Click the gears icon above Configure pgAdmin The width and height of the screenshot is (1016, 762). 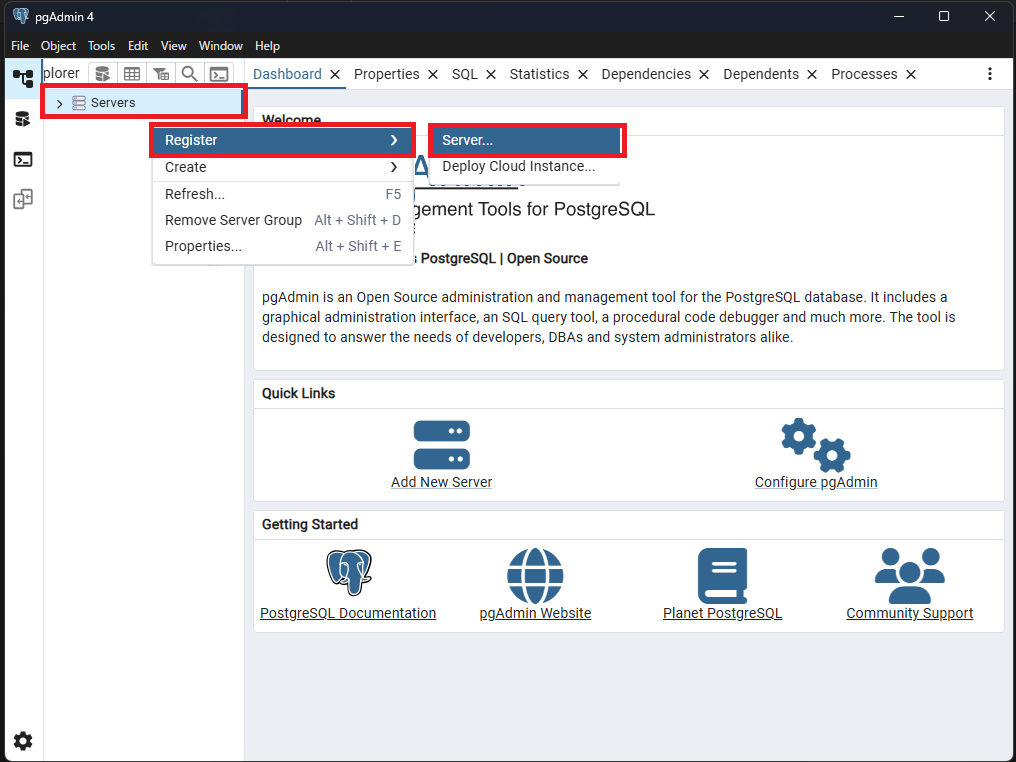[x=816, y=445]
